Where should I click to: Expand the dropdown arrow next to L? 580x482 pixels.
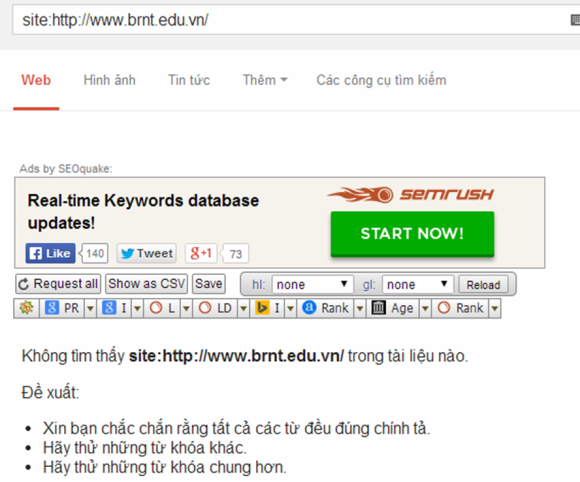186,308
